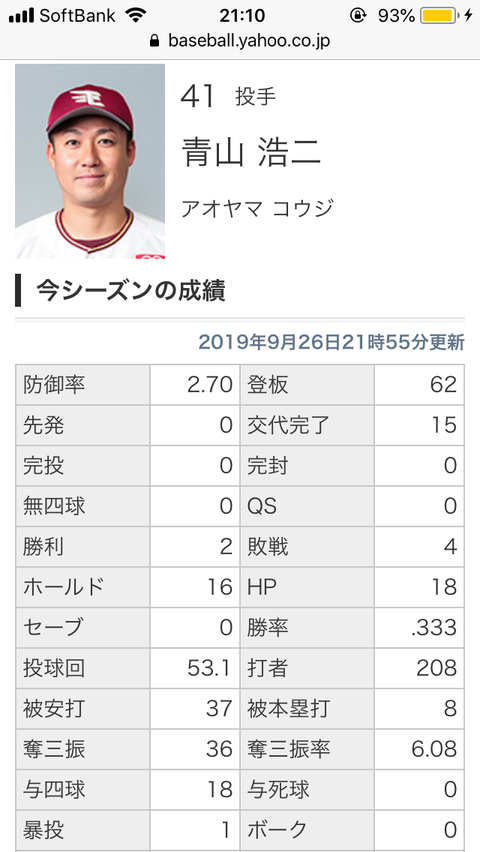
Task: Tap the baseball.yahoo.co.jp address bar
Action: (x=240, y=41)
